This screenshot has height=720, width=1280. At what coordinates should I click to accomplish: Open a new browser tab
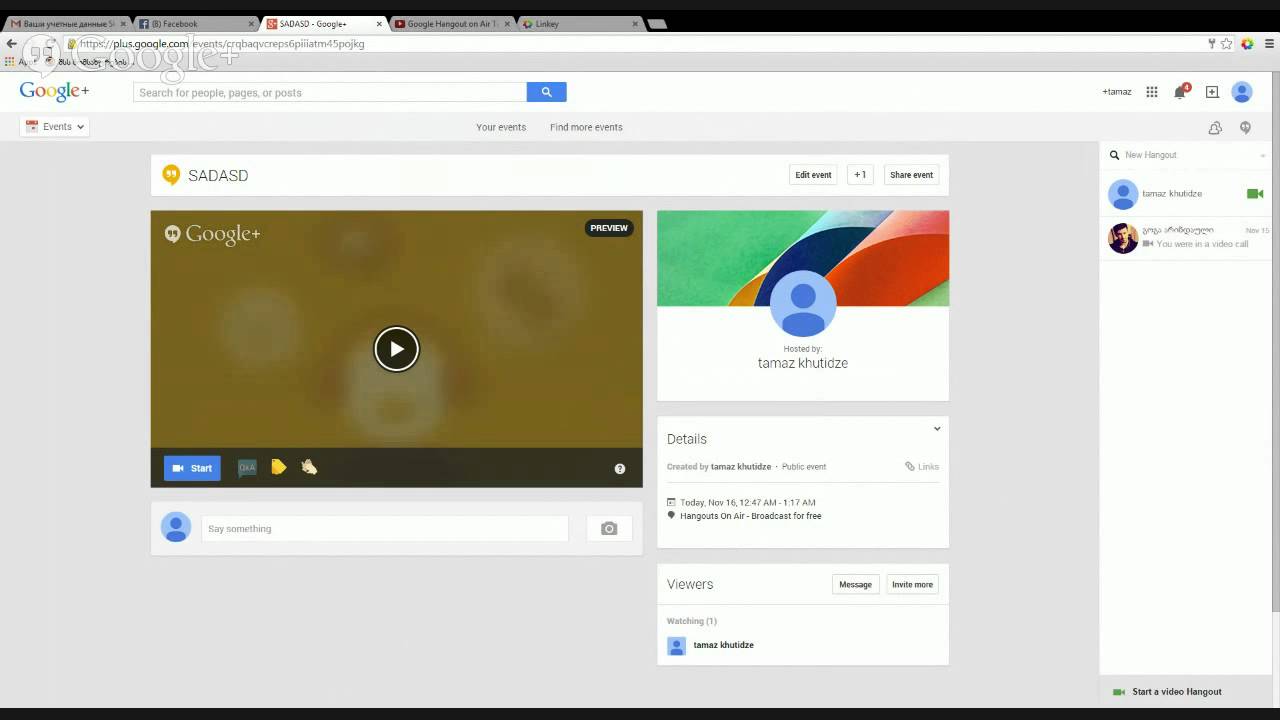point(656,24)
